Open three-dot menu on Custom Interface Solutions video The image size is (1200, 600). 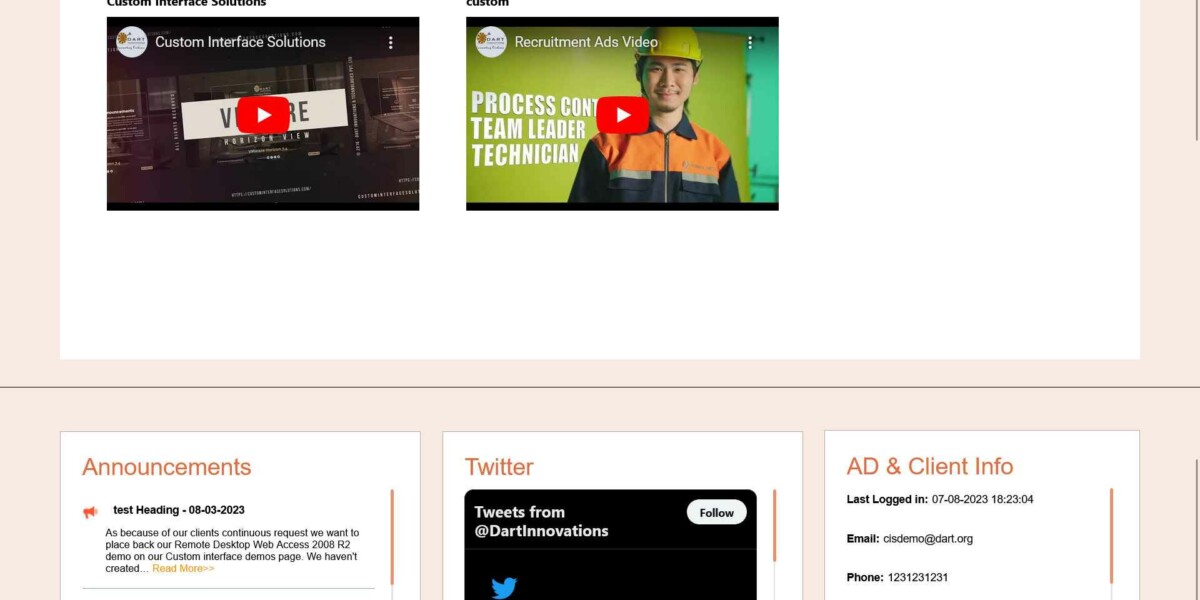click(x=391, y=43)
